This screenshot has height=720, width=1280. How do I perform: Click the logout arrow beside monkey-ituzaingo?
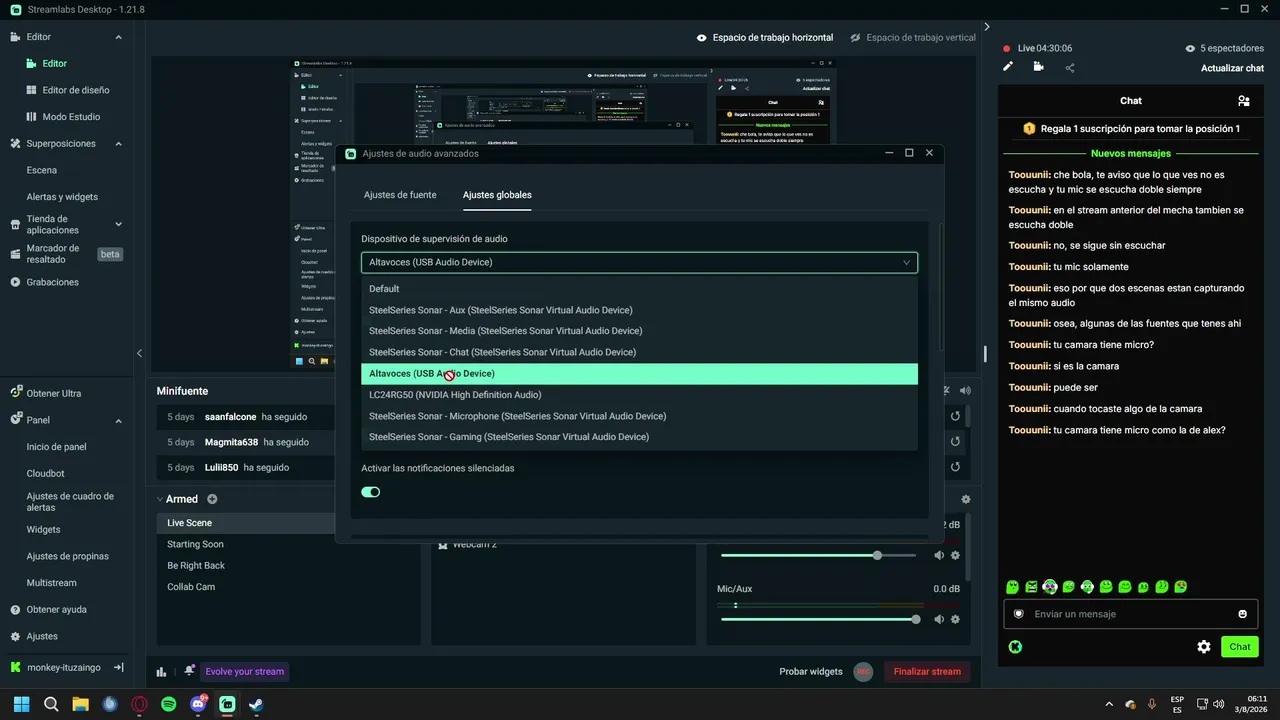coord(119,667)
